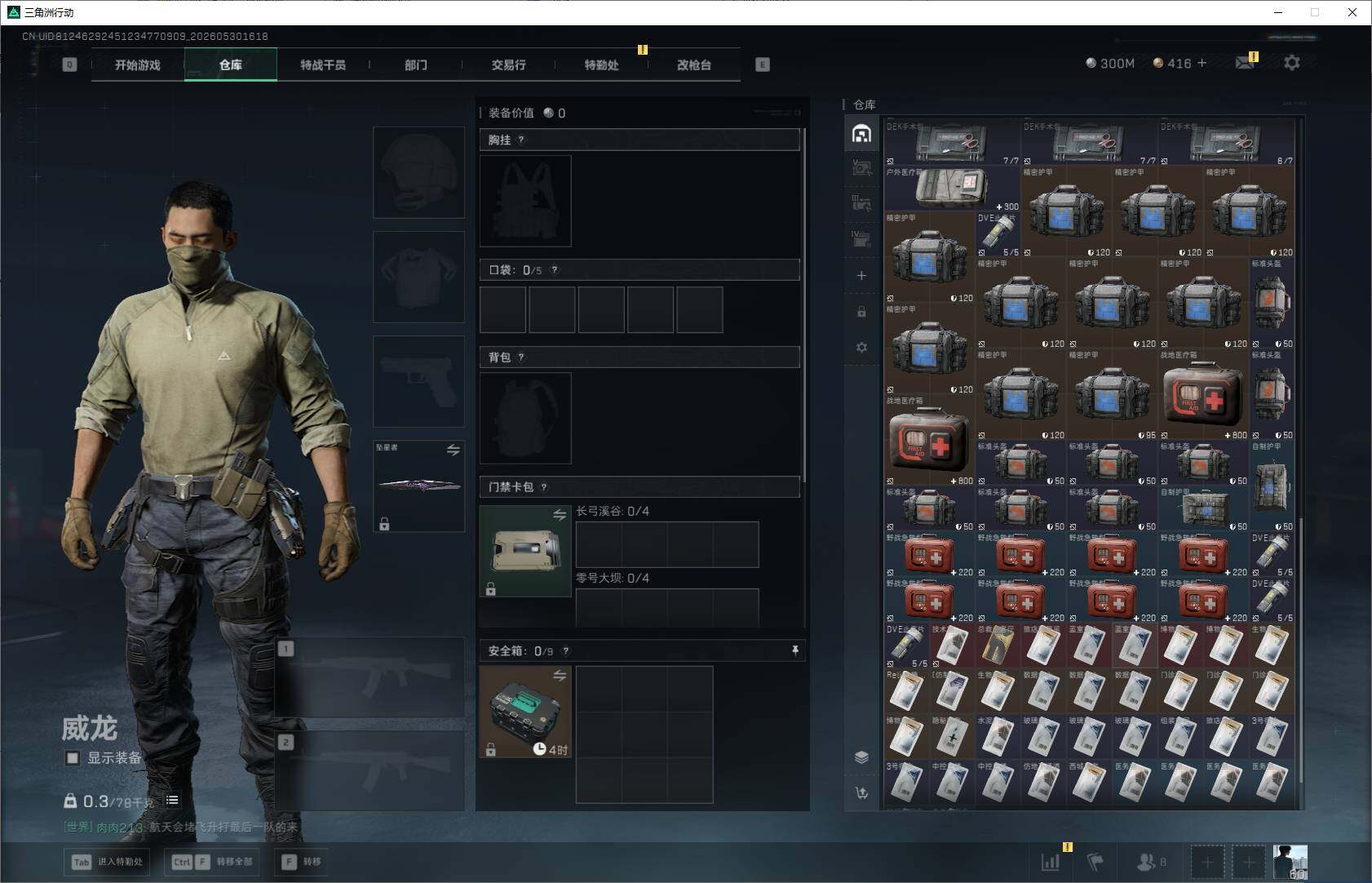Open help for 安全箱 section
1372x883 pixels.
(566, 650)
